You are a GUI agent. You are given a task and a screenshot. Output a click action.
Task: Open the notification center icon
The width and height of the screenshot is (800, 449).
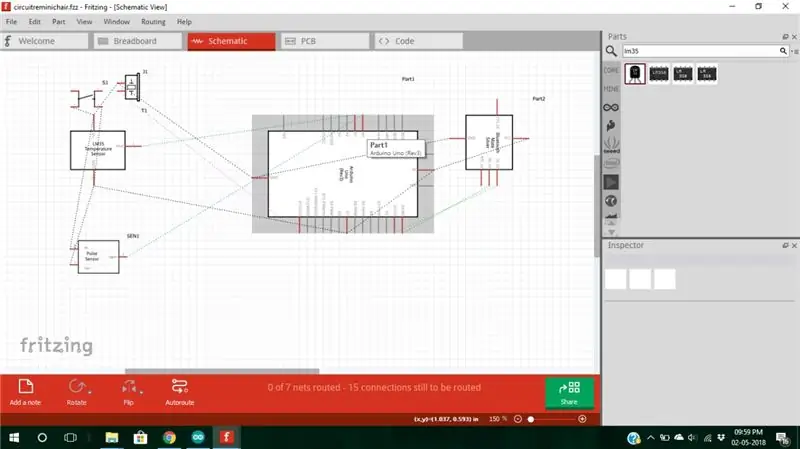tap(783, 438)
